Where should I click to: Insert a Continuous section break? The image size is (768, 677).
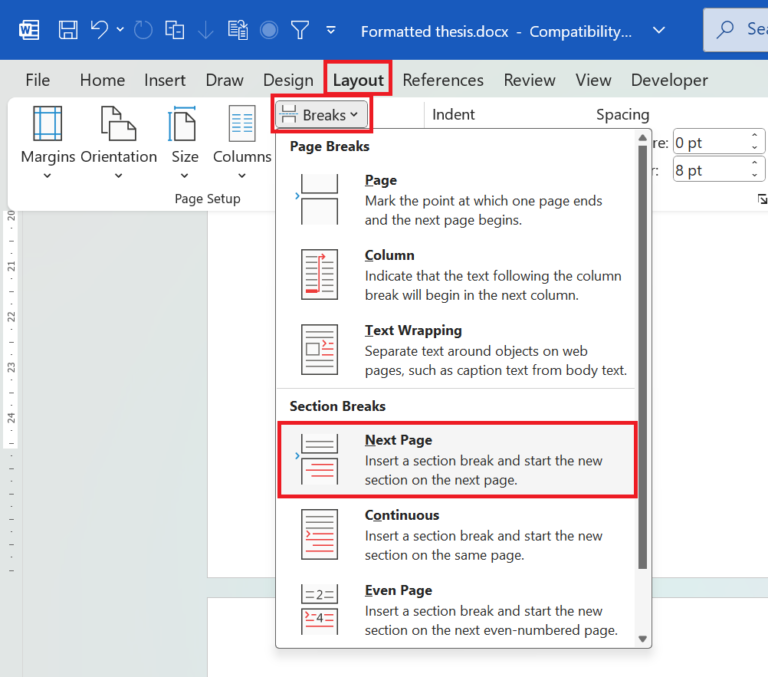point(456,534)
